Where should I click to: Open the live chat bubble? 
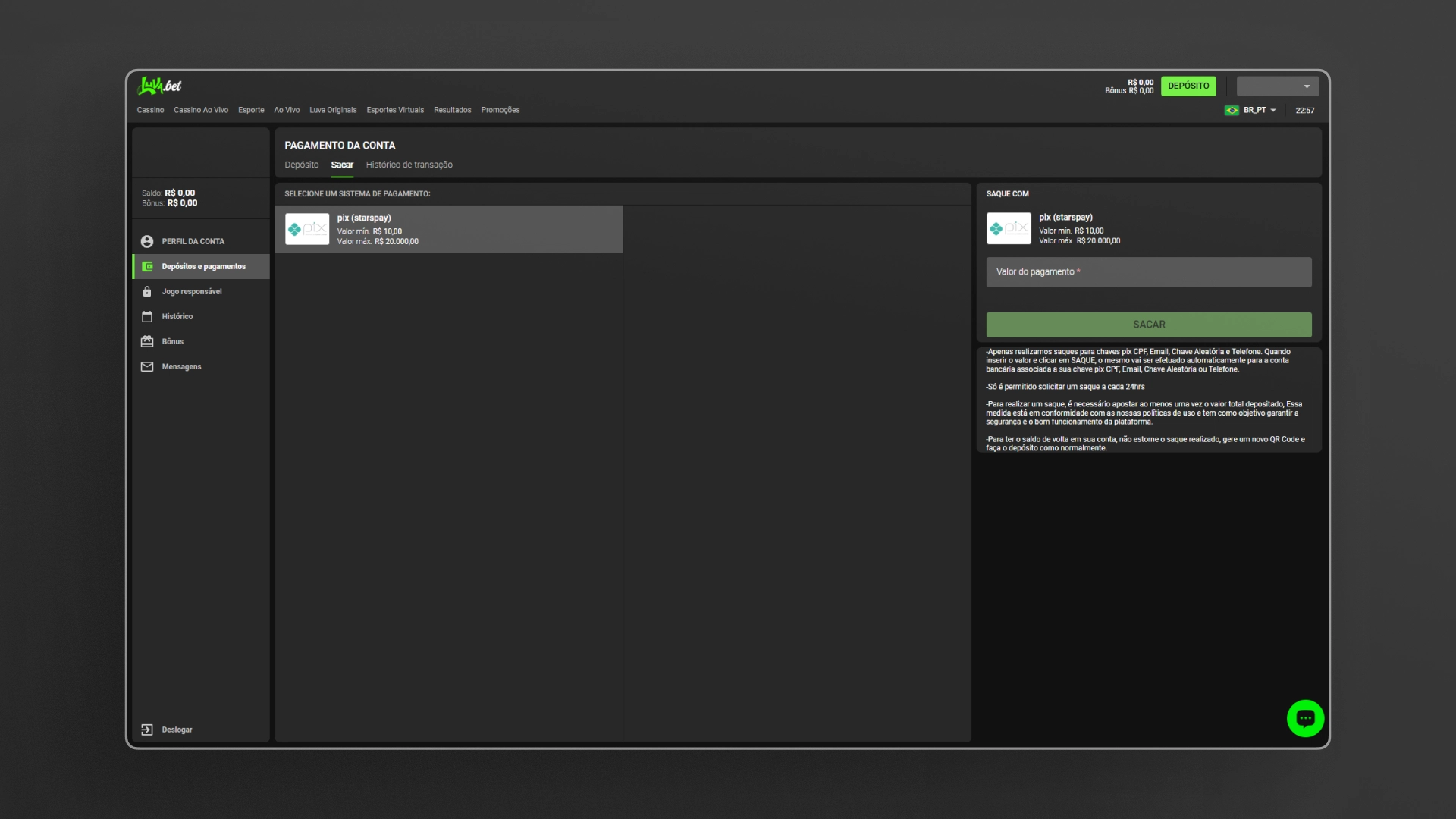pyautogui.click(x=1304, y=718)
